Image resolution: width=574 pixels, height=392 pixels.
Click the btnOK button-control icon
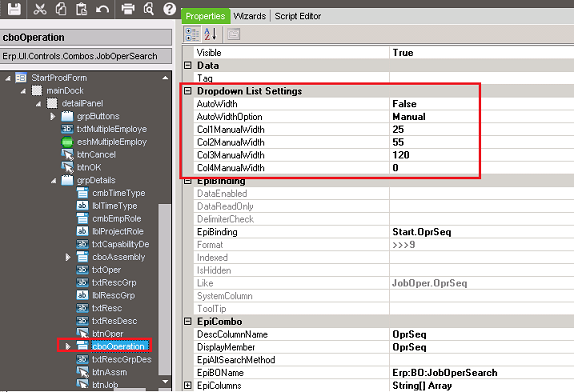tap(67, 167)
